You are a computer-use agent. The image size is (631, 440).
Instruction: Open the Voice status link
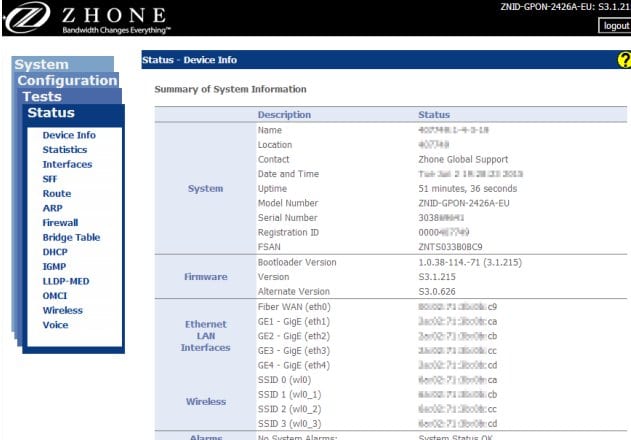pyautogui.click(x=56, y=325)
